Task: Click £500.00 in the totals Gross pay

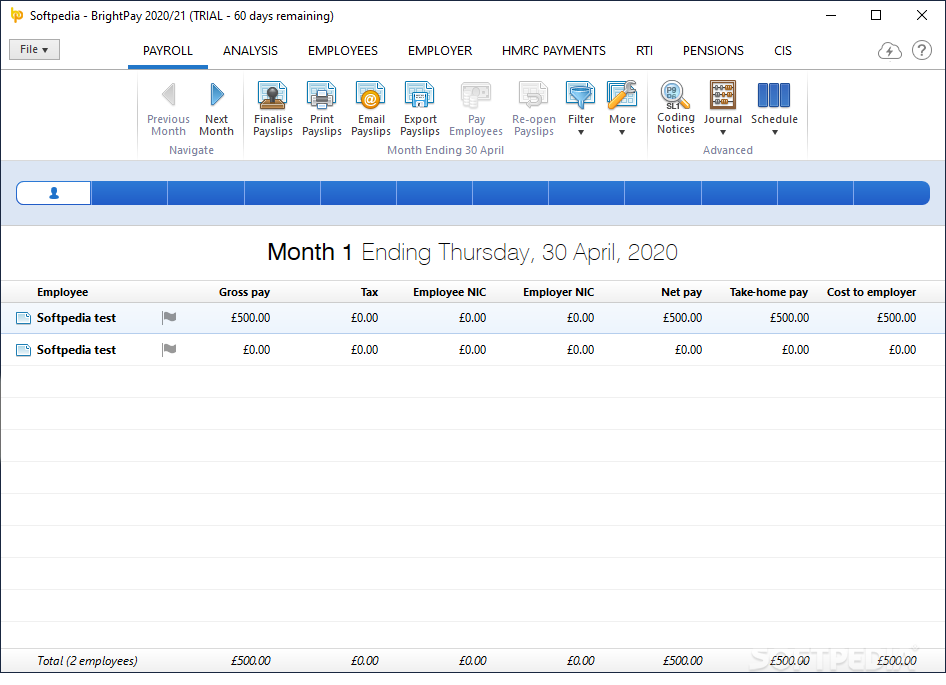Action: click(250, 661)
